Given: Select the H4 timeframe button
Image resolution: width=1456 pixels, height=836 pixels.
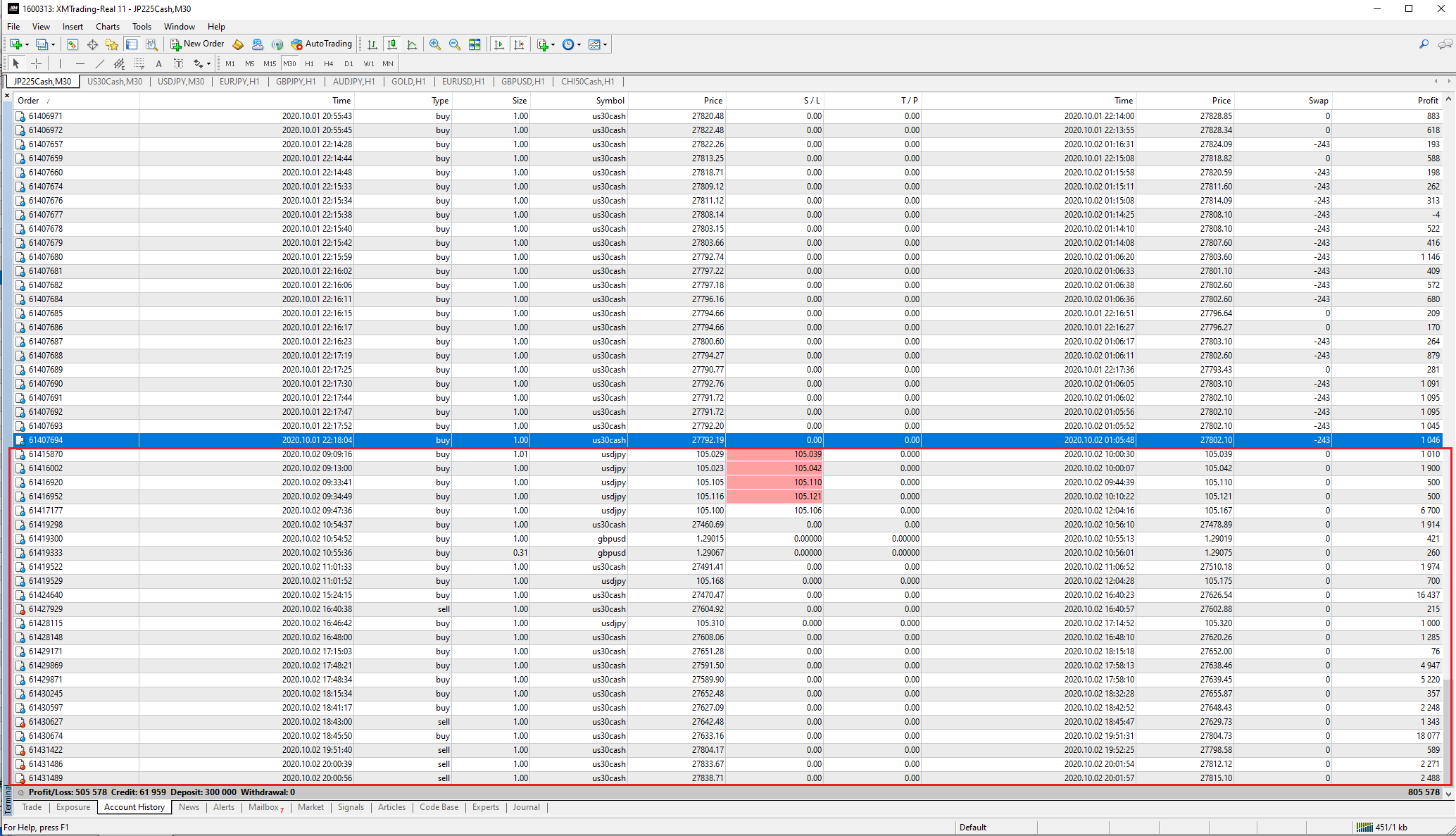Looking at the screenshot, I should (x=329, y=63).
